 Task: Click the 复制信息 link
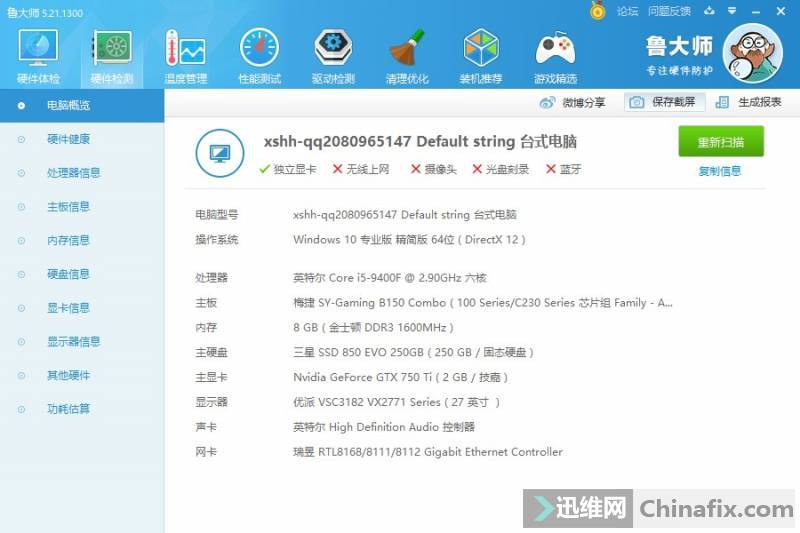[x=719, y=171]
